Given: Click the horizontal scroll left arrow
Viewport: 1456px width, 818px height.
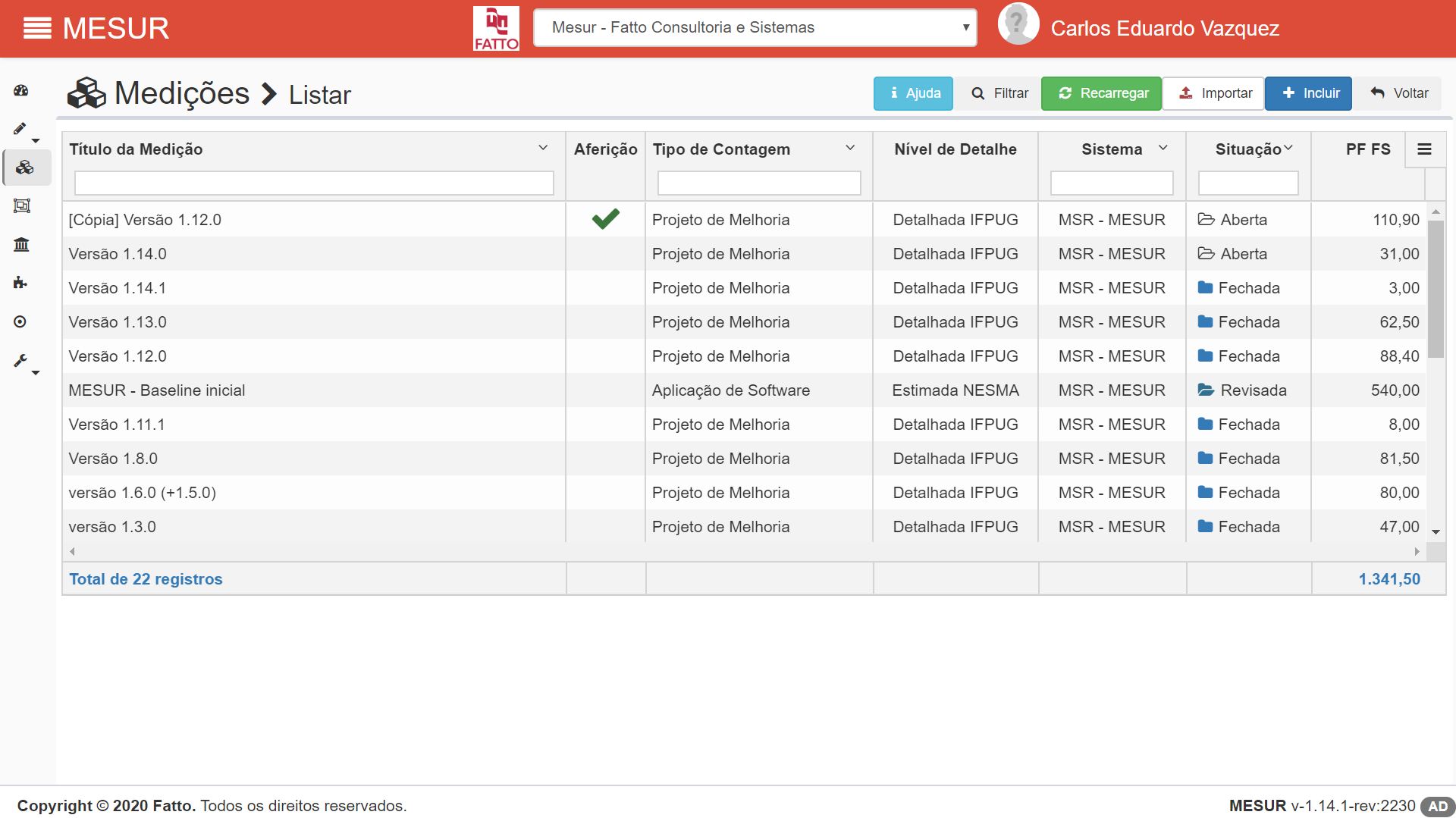Looking at the screenshot, I should tap(73, 552).
